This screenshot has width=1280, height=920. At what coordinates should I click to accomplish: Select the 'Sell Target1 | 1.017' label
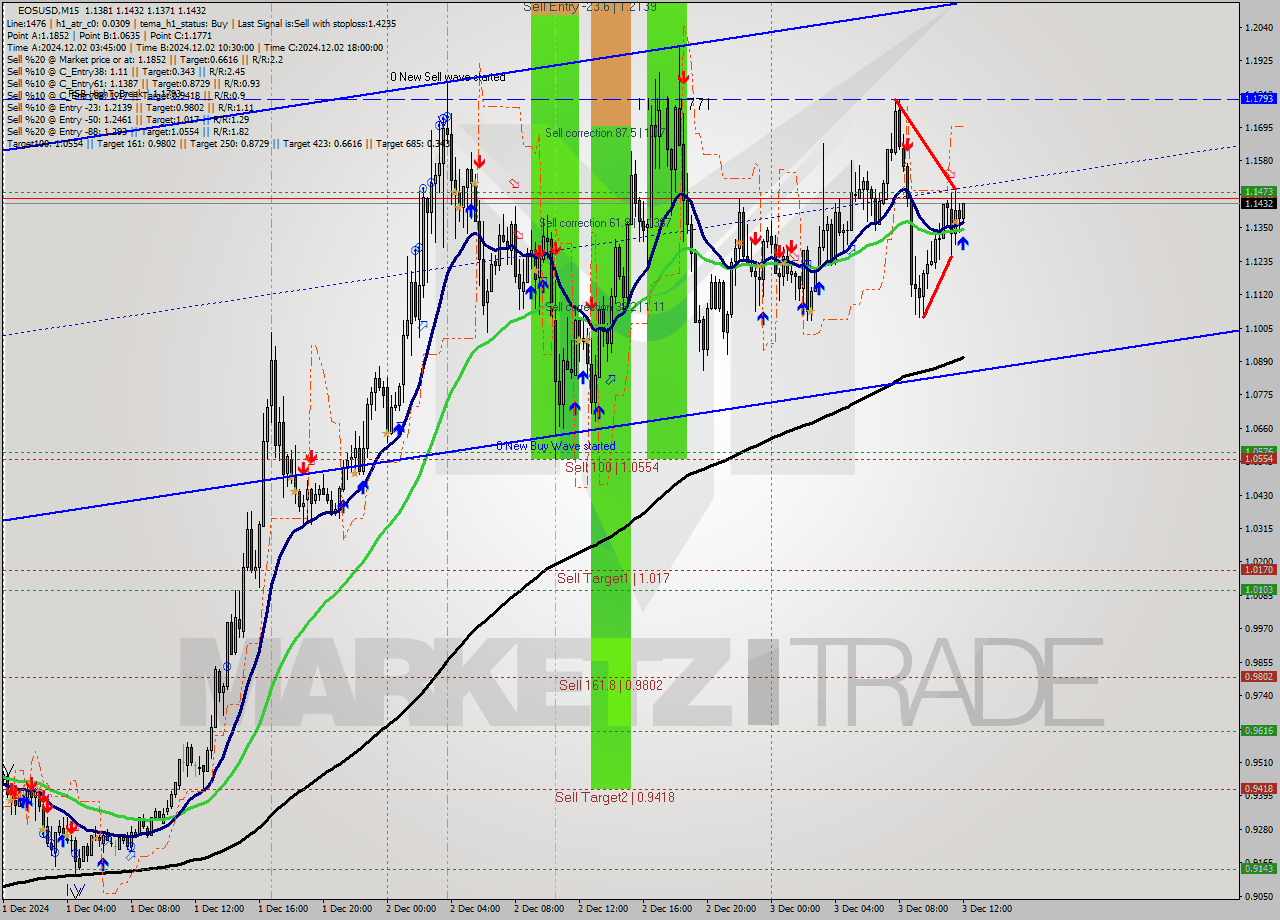pyautogui.click(x=613, y=578)
